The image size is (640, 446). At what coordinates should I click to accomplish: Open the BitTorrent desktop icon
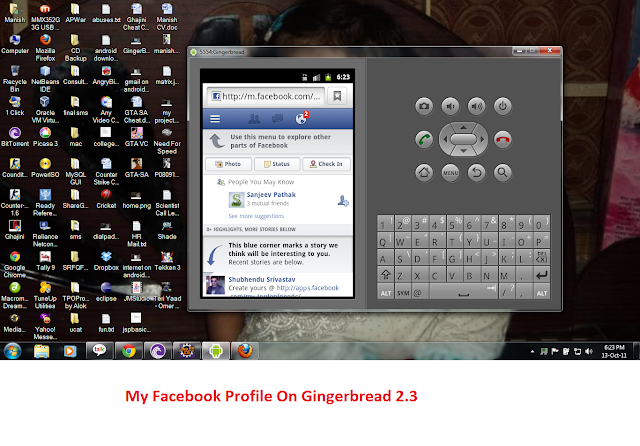click(15, 137)
